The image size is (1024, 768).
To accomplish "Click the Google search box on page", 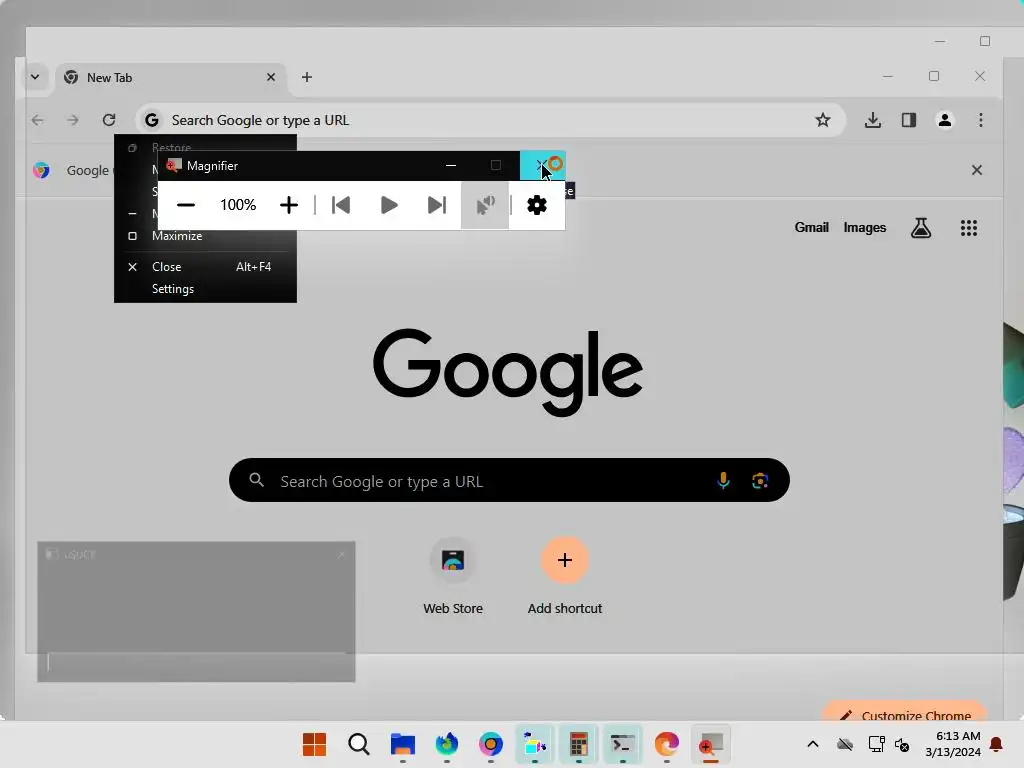I will click(x=509, y=481).
